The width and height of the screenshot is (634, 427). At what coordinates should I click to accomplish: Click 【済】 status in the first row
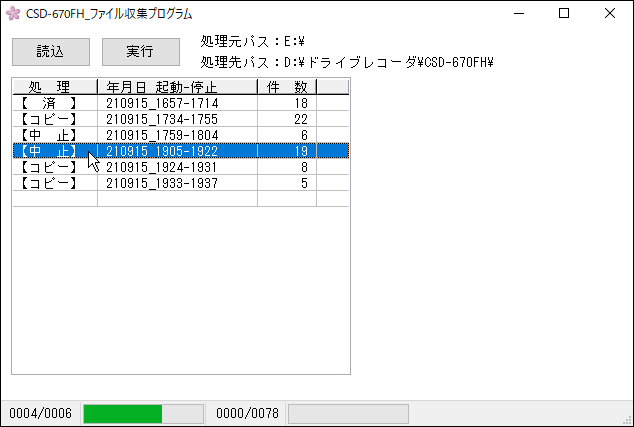click(x=49, y=103)
